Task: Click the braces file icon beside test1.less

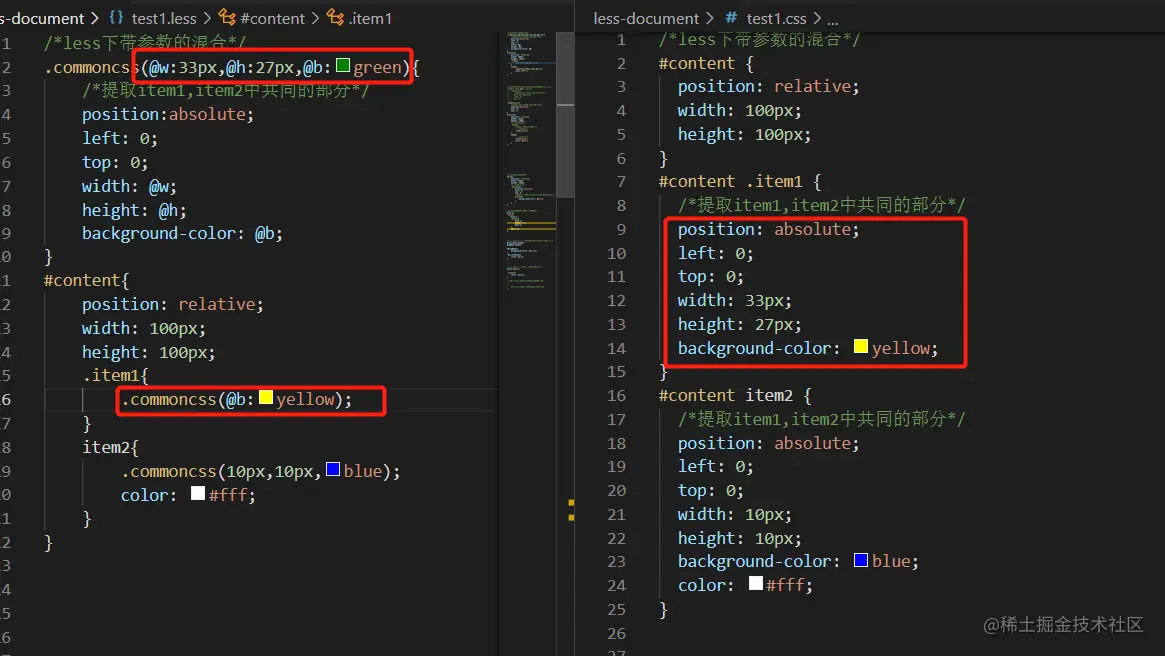Action: tap(116, 17)
